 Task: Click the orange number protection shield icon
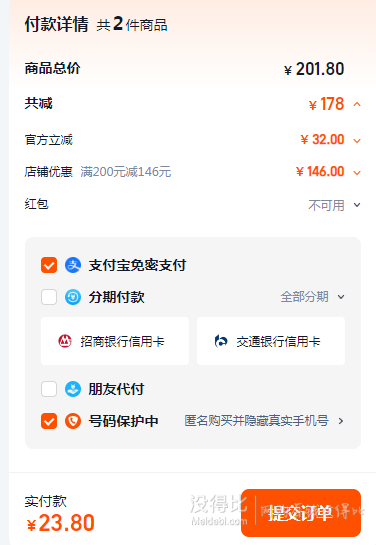pyautogui.click(x=73, y=421)
